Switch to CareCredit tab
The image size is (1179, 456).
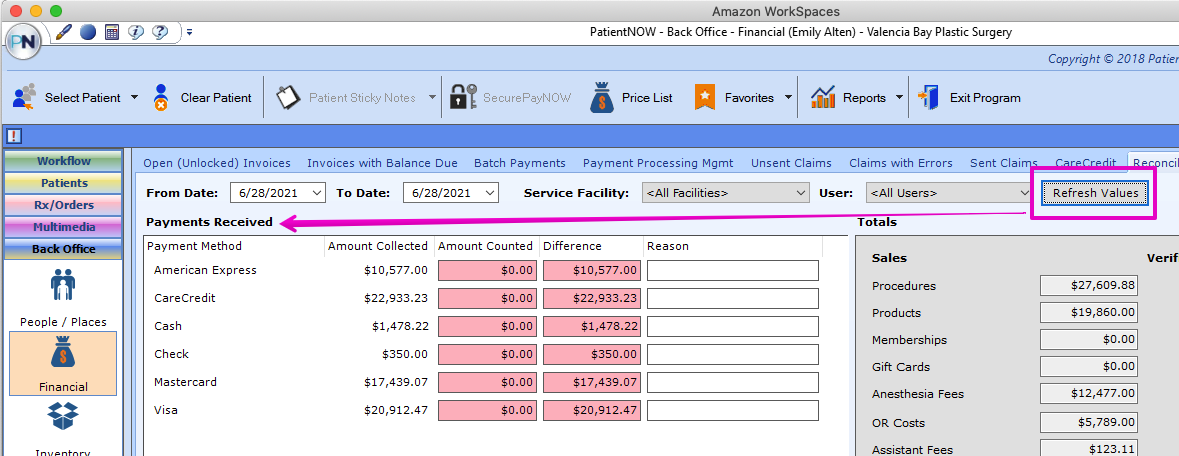pos(1086,163)
